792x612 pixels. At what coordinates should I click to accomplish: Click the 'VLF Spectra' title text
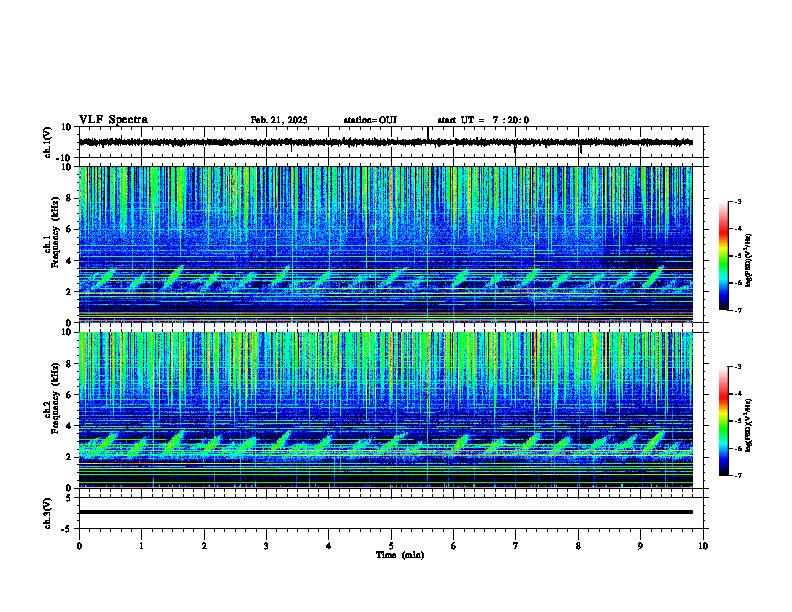pos(113,120)
